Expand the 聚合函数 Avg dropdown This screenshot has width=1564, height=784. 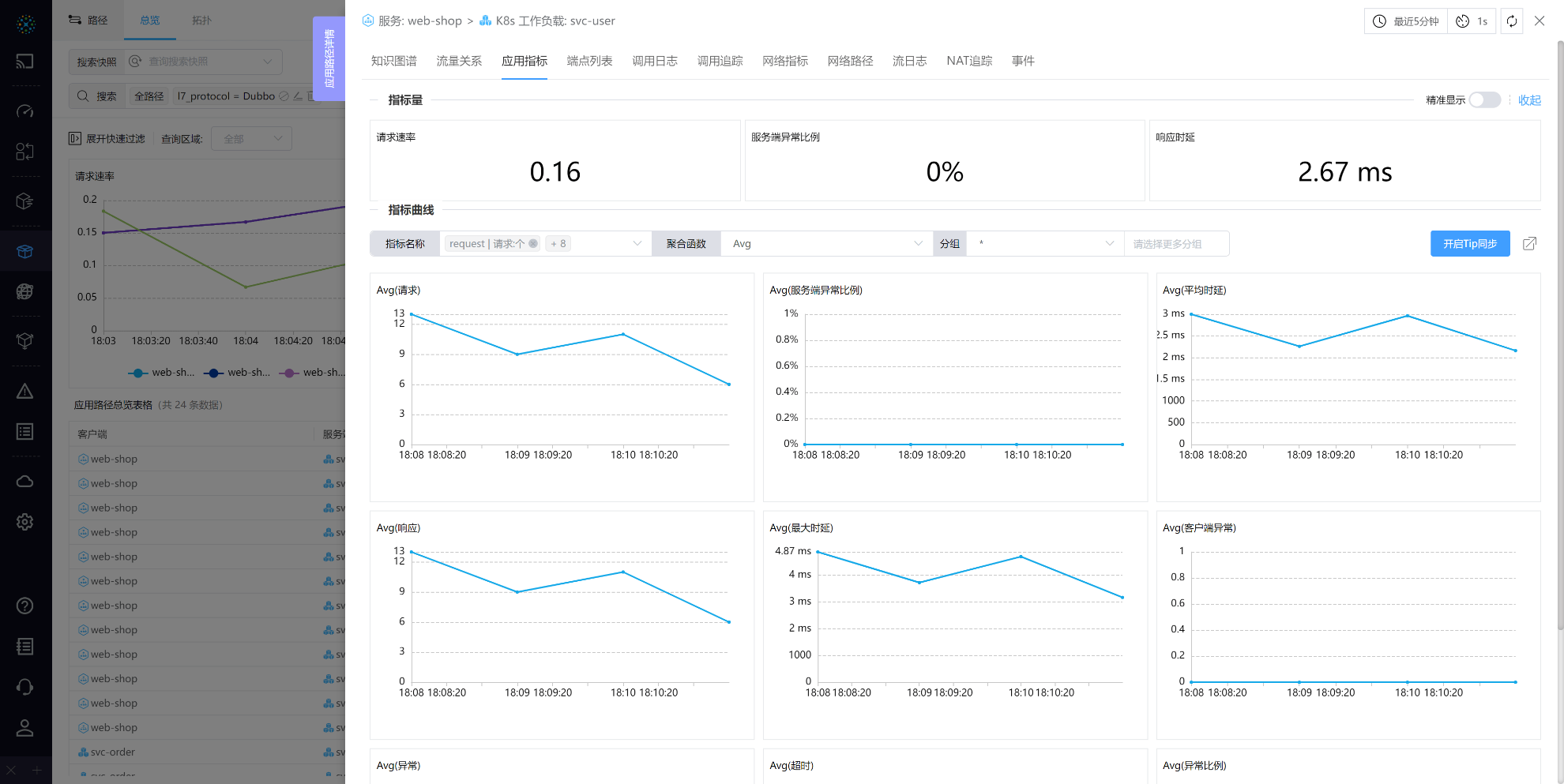pyautogui.click(x=826, y=244)
